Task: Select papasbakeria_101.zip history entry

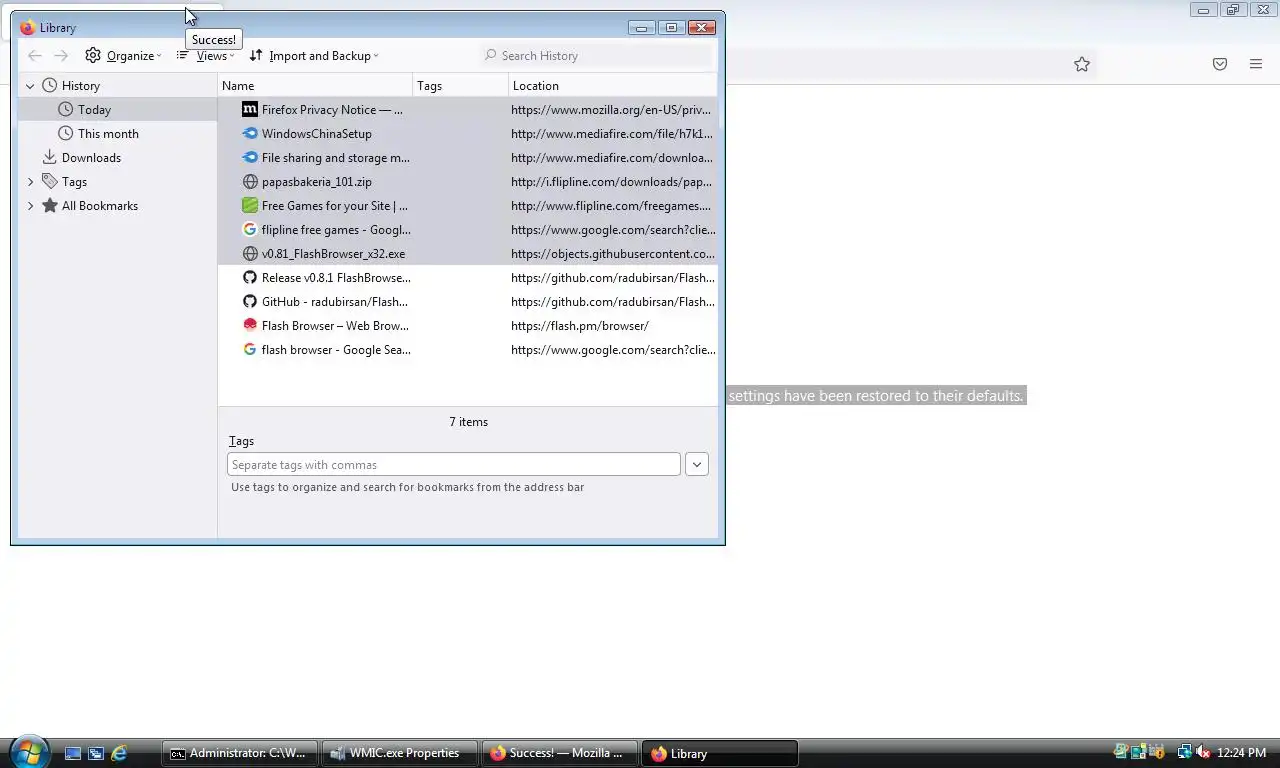Action: 467,182
